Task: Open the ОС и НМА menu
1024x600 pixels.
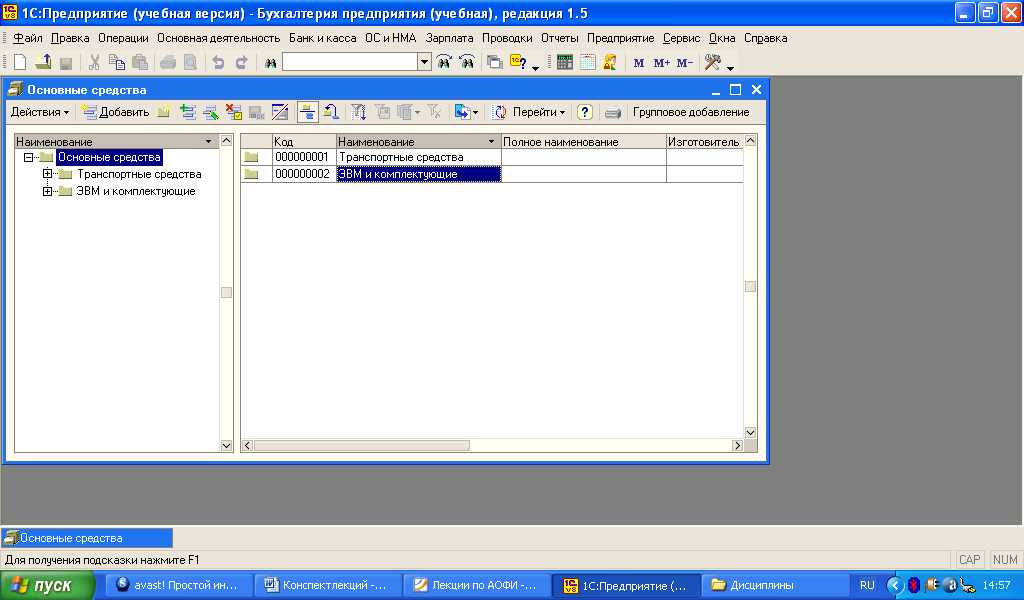Action: (x=391, y=38)
